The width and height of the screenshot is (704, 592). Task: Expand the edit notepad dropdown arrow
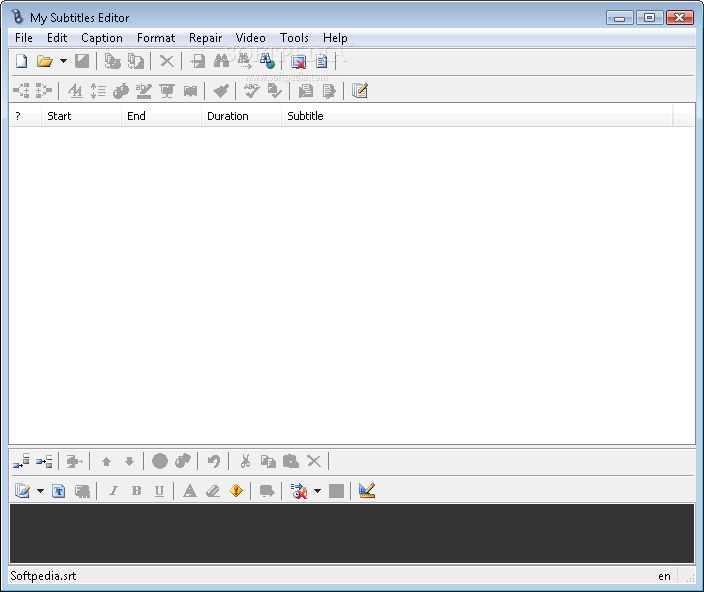(40, 491)
